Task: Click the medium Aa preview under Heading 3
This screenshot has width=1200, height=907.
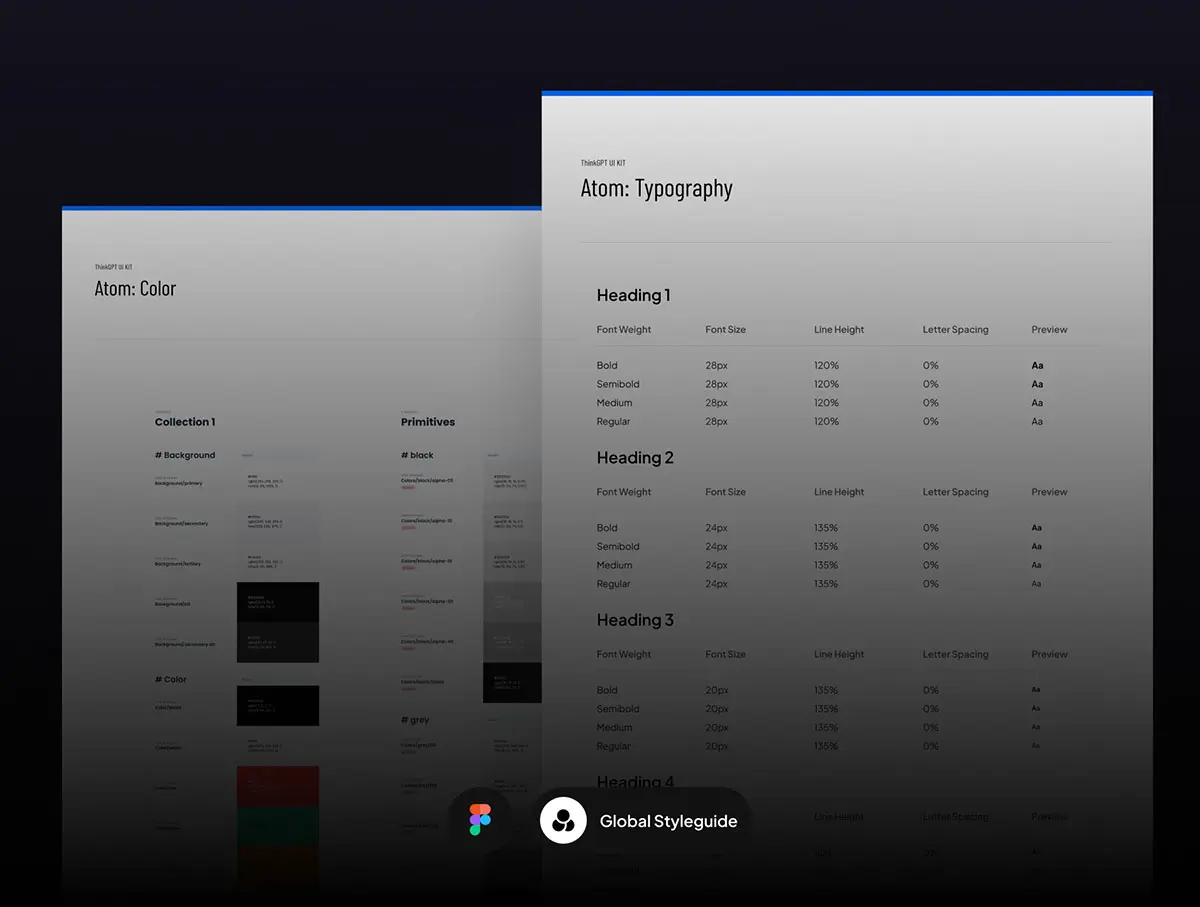Action: pyautogui.click(x=1035, y=727)
